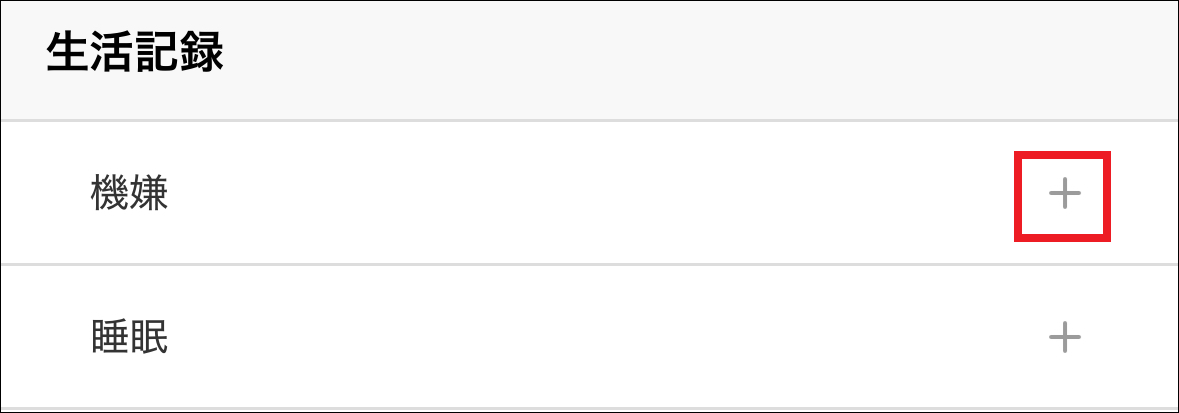Screen dimensions: 1179x413
Task: Click the plus icon beside 機嫌
Action: (1064, 194)
